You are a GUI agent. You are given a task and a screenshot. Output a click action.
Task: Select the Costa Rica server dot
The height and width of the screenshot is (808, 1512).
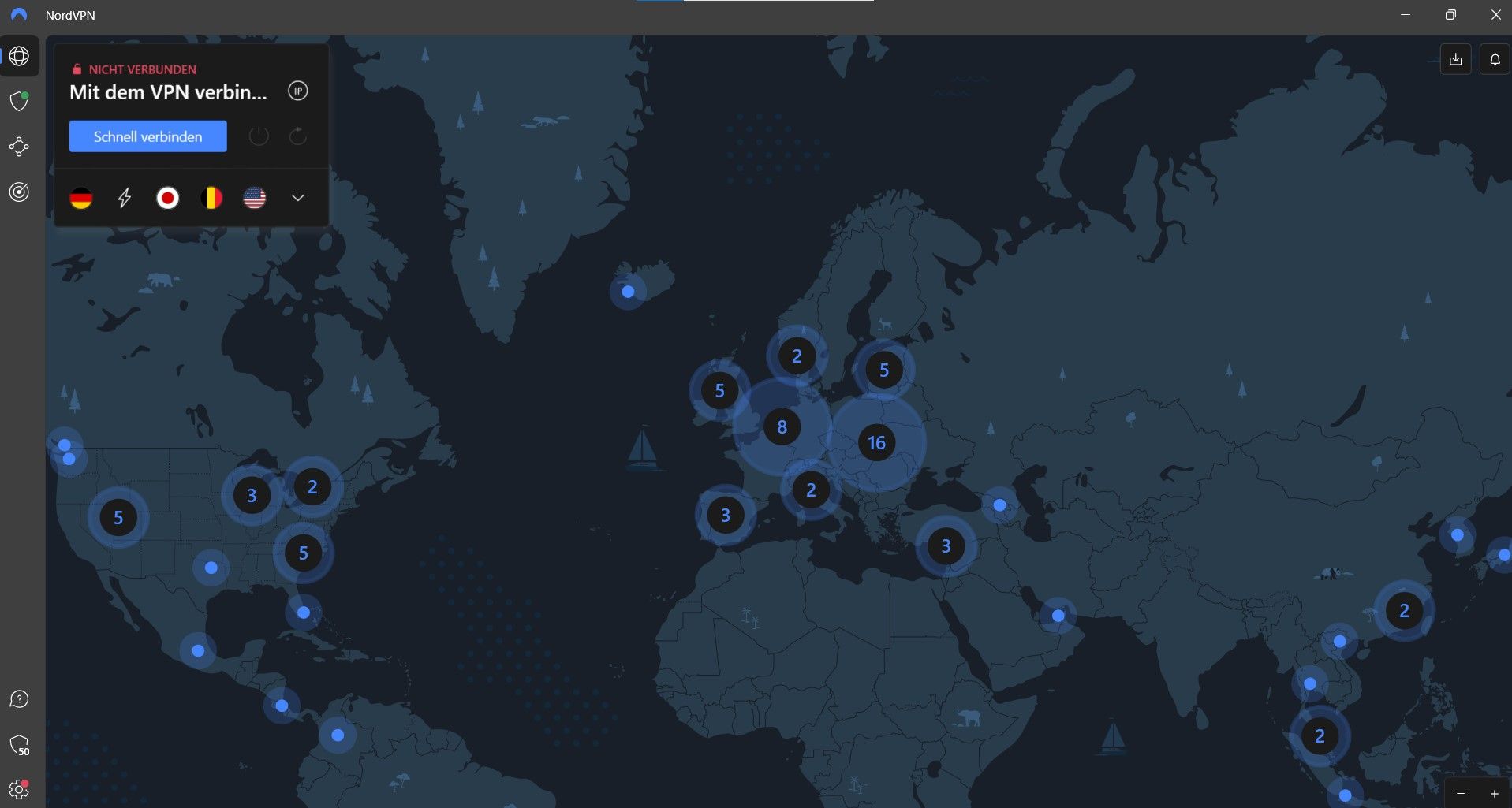[x=282, y=706]
